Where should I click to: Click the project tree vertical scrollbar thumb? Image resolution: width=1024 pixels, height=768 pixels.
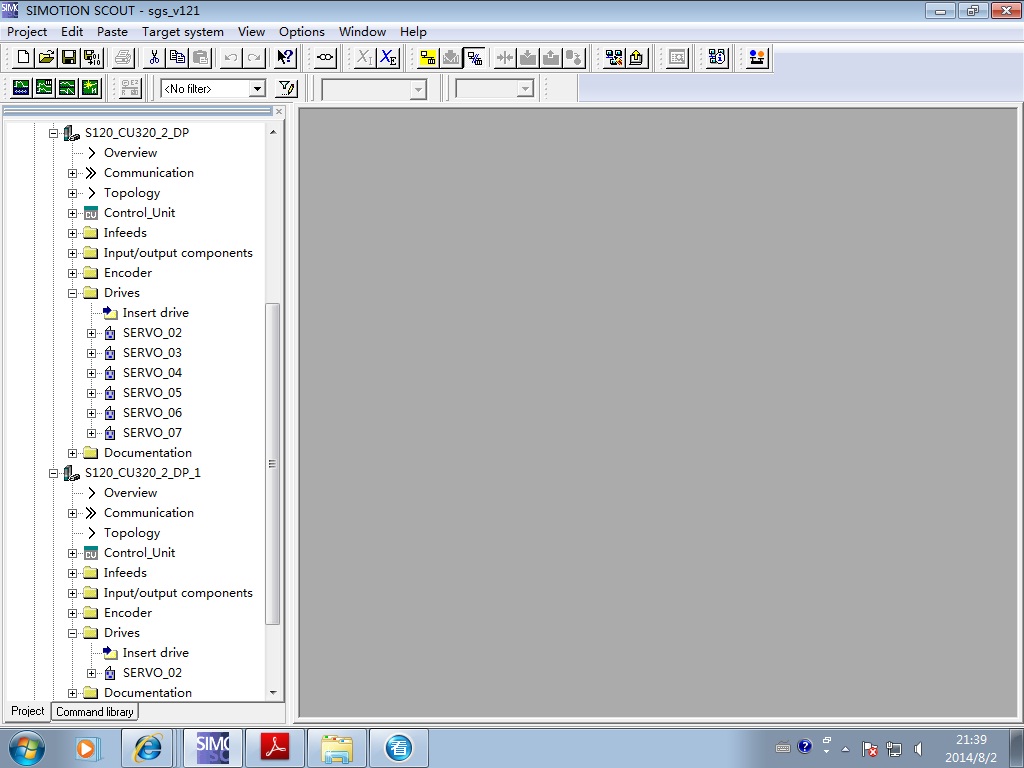point(273,464)
